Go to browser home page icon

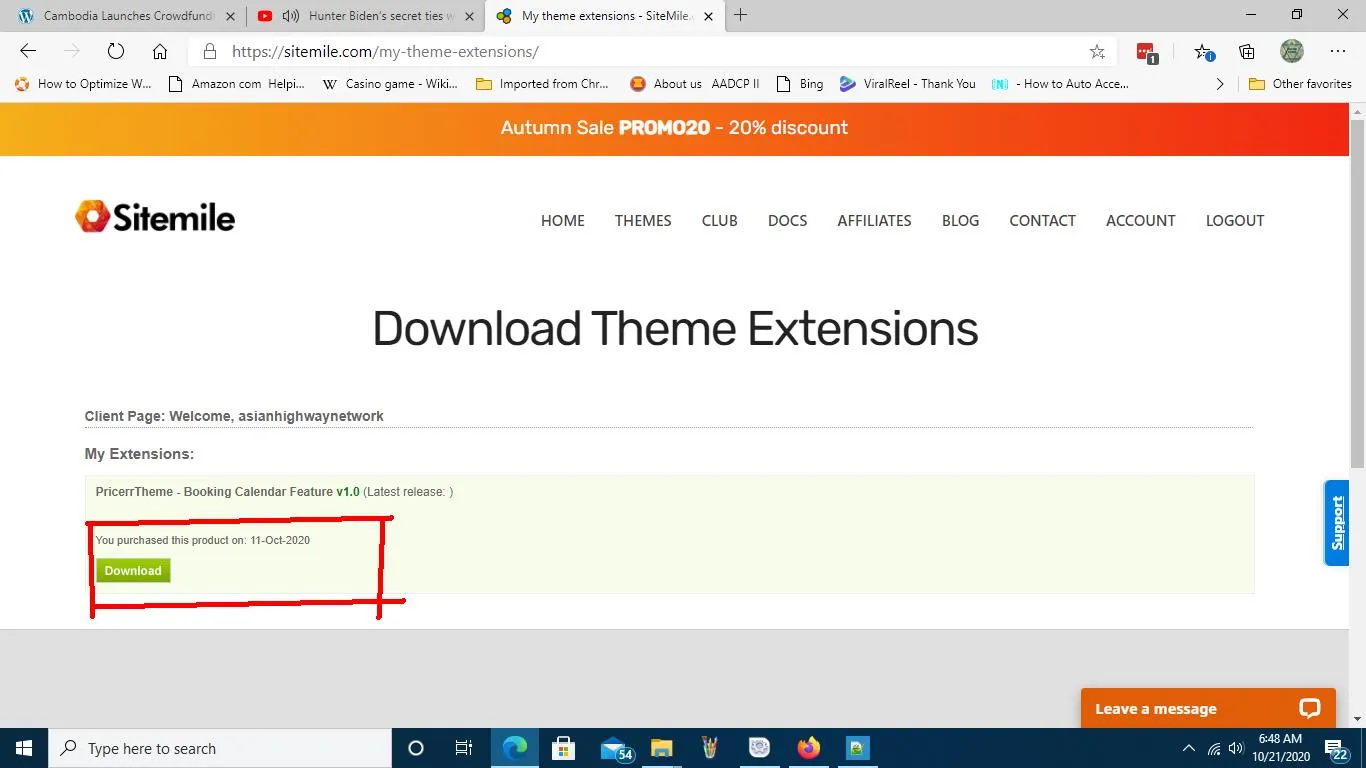[x=160, y=52]
